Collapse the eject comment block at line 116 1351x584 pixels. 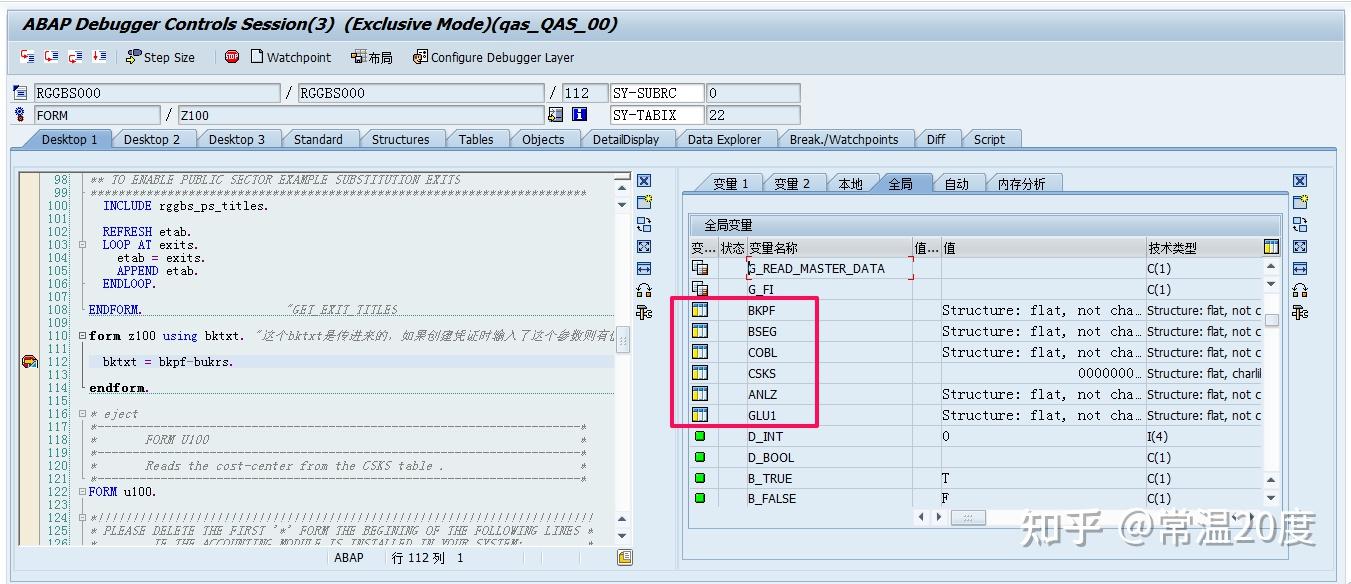pos(82,414)
